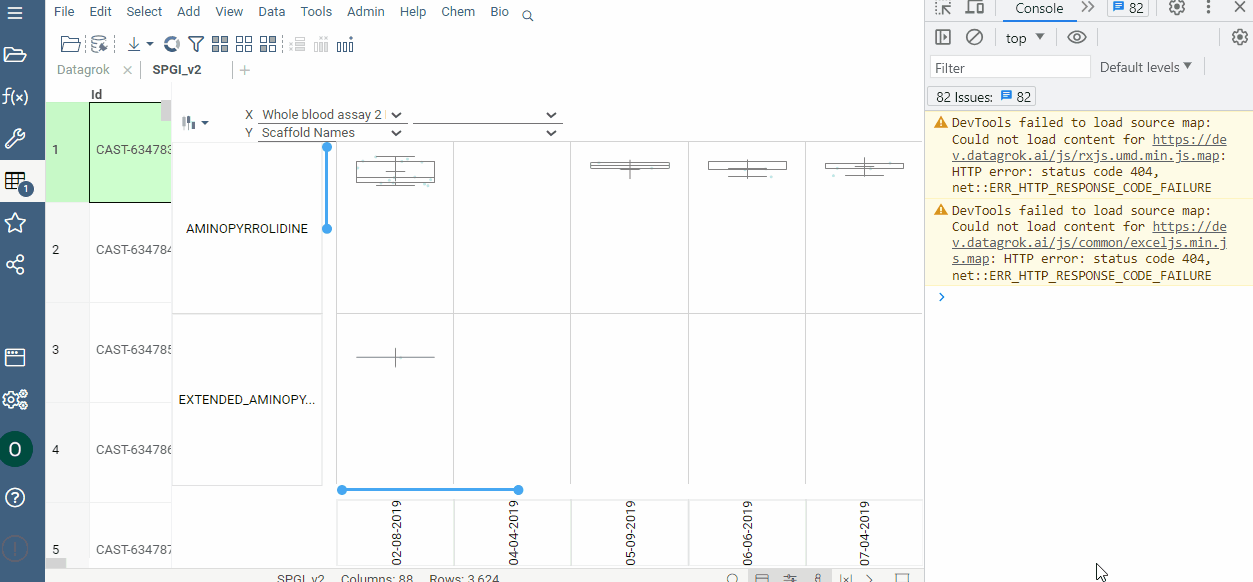This screenshot has width=1253, height=582.
Task: Open the filter funnel toolbar icon
Action: (x=195, y=44)
